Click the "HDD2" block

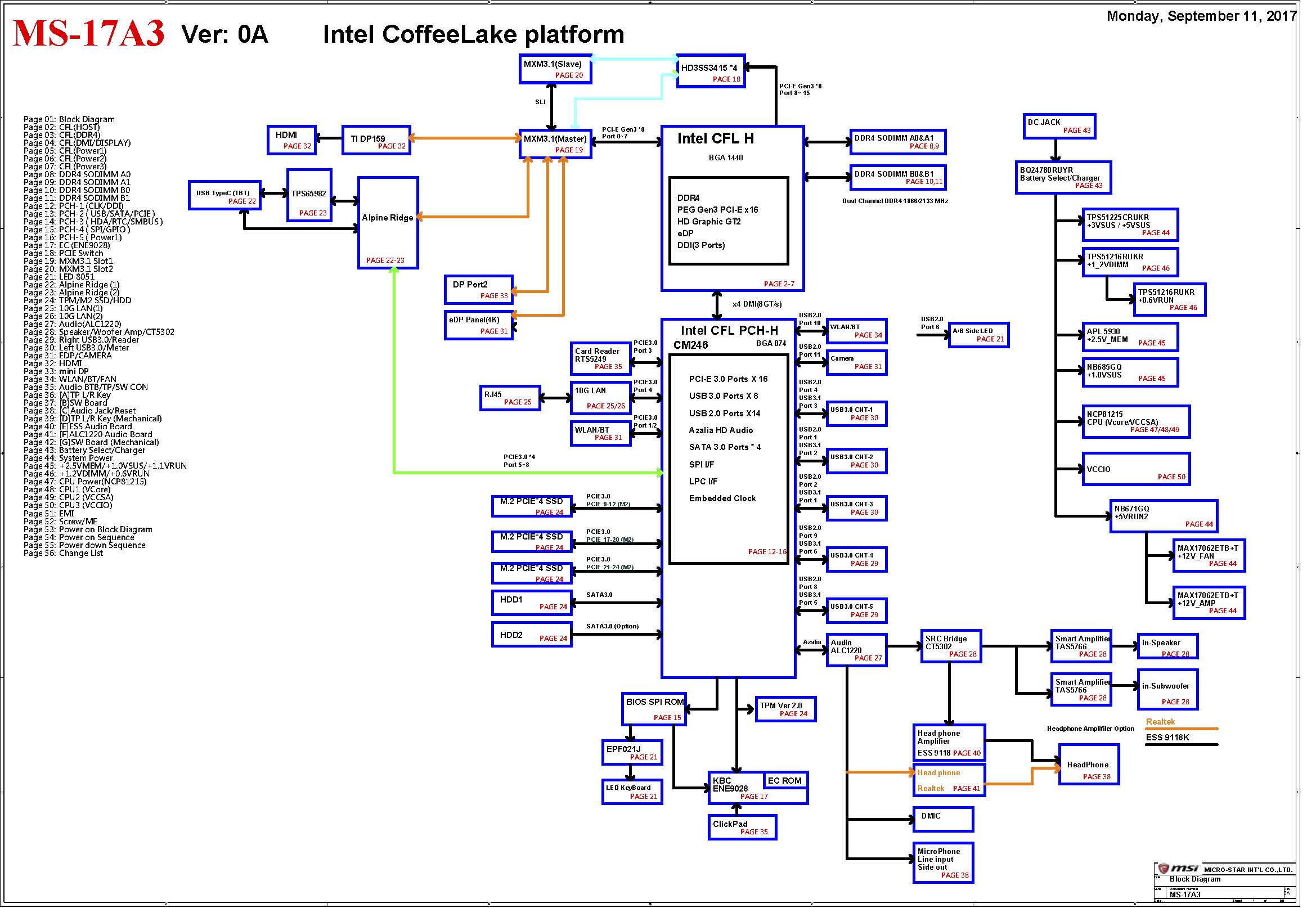[532, 635]
